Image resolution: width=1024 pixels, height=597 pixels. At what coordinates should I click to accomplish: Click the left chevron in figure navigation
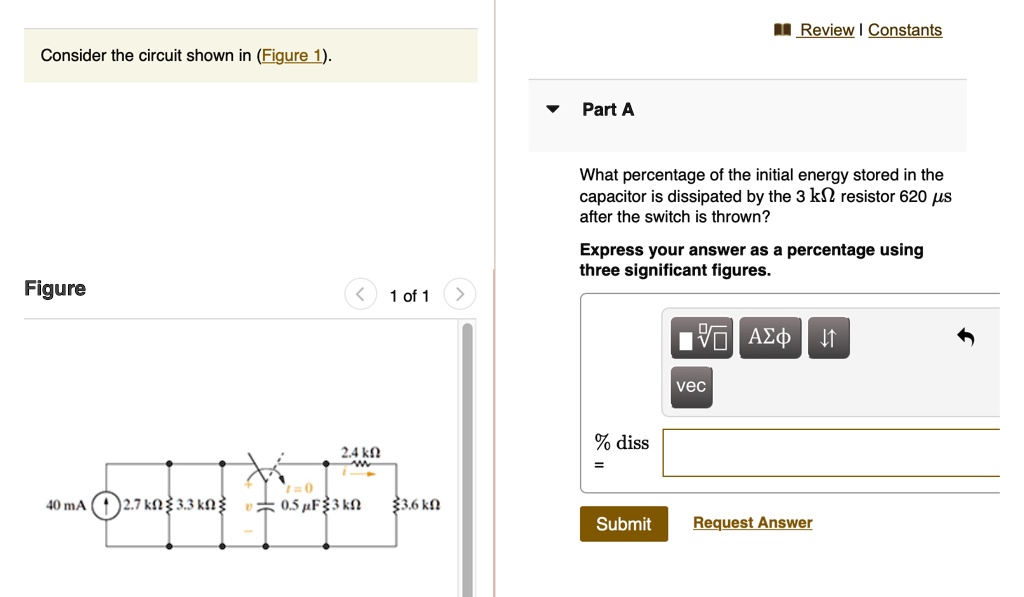(360, 294)
